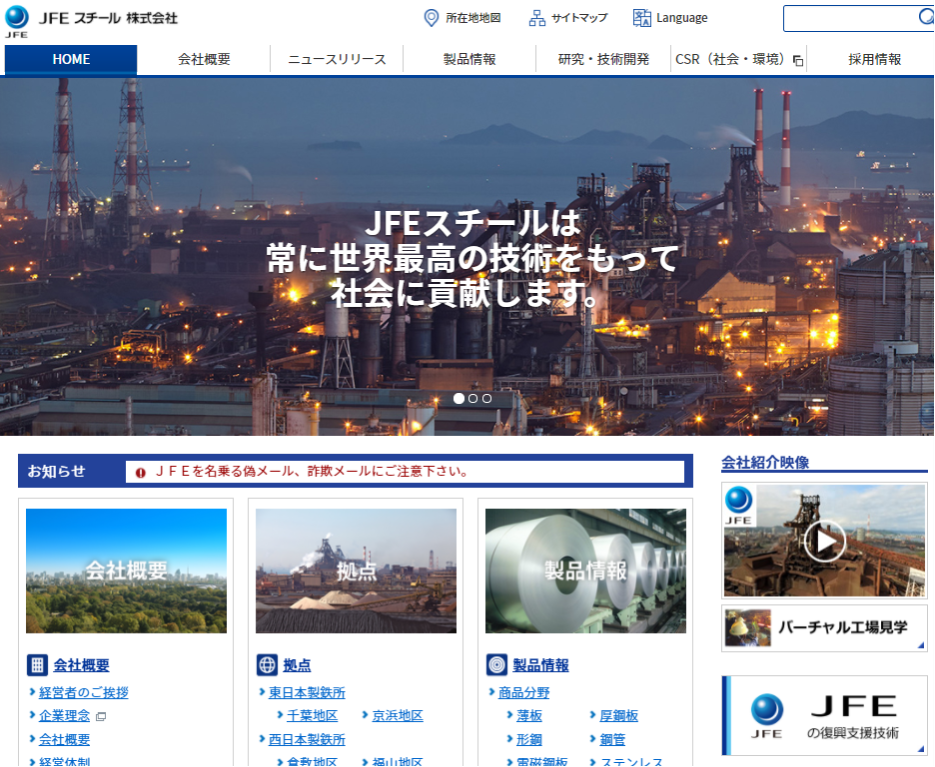Image resolution: width=935 pixels, height=767 pixels.
Task: Select the second carousel slide dot
Action: 473,398
